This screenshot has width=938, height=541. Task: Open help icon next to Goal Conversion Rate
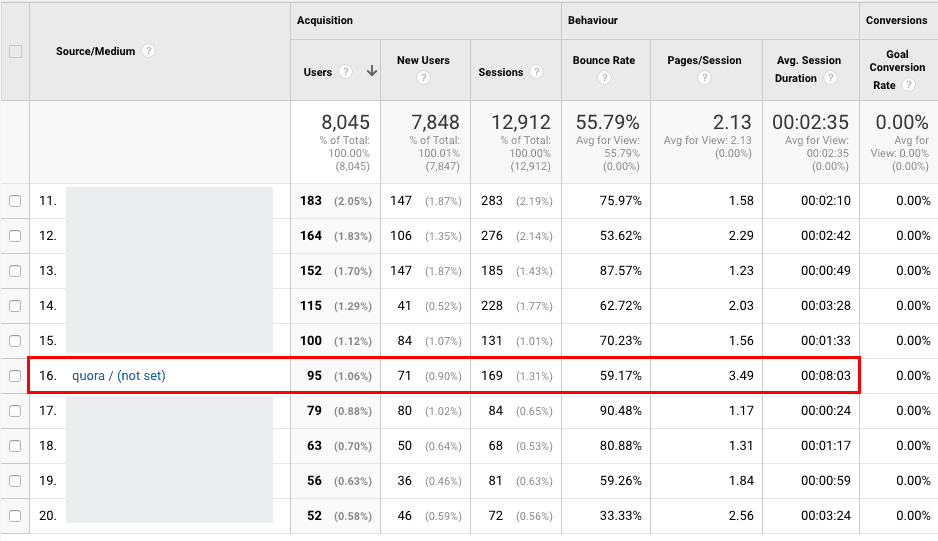coord(909,85)
